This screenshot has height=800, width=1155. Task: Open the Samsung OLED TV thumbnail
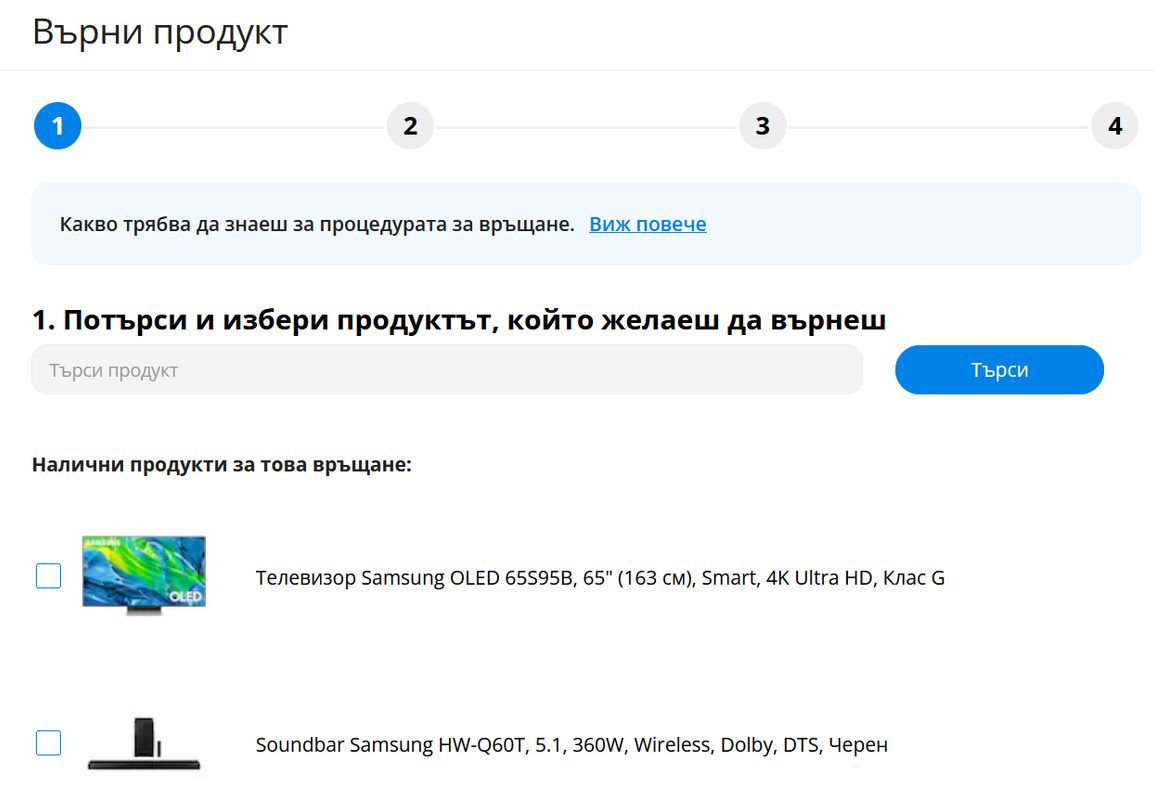coord(144,575)
